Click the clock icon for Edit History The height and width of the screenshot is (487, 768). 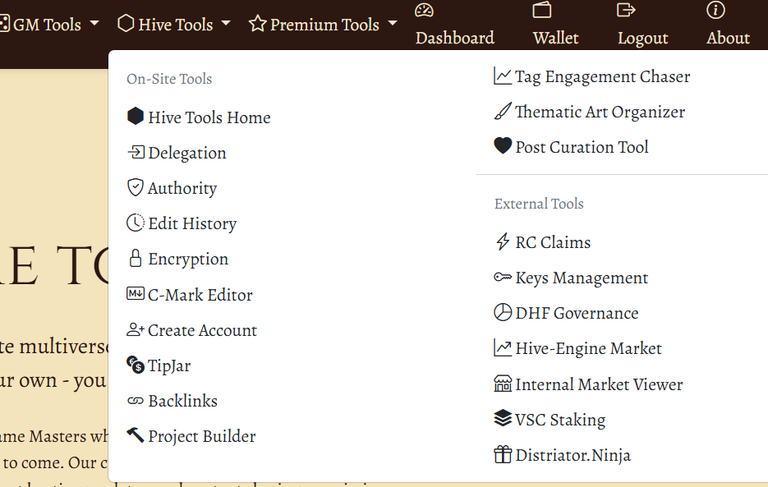click(x=135, y=223)
